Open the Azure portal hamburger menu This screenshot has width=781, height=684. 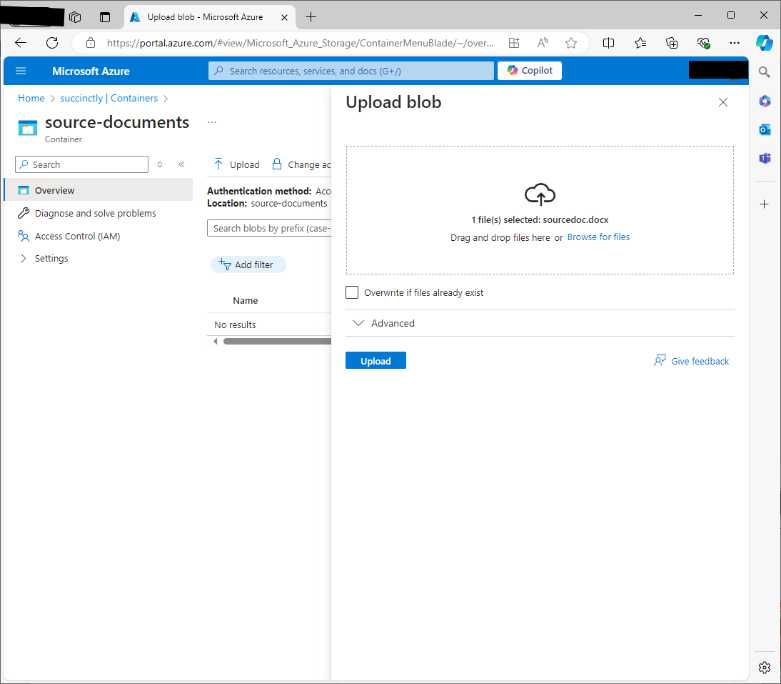point(21,71)
